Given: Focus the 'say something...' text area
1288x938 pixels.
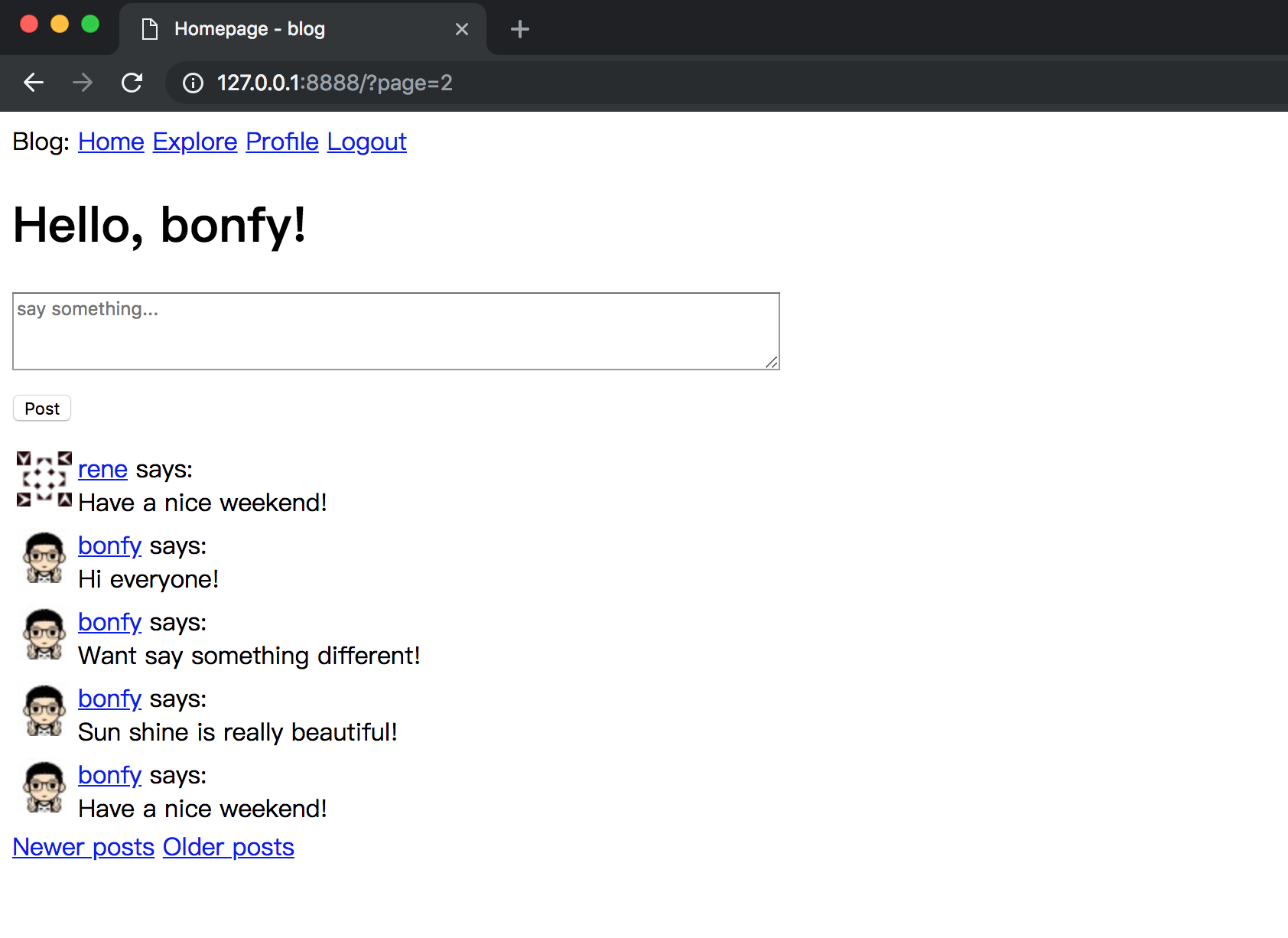Looking at the screenshot, I should coord(395,331).
